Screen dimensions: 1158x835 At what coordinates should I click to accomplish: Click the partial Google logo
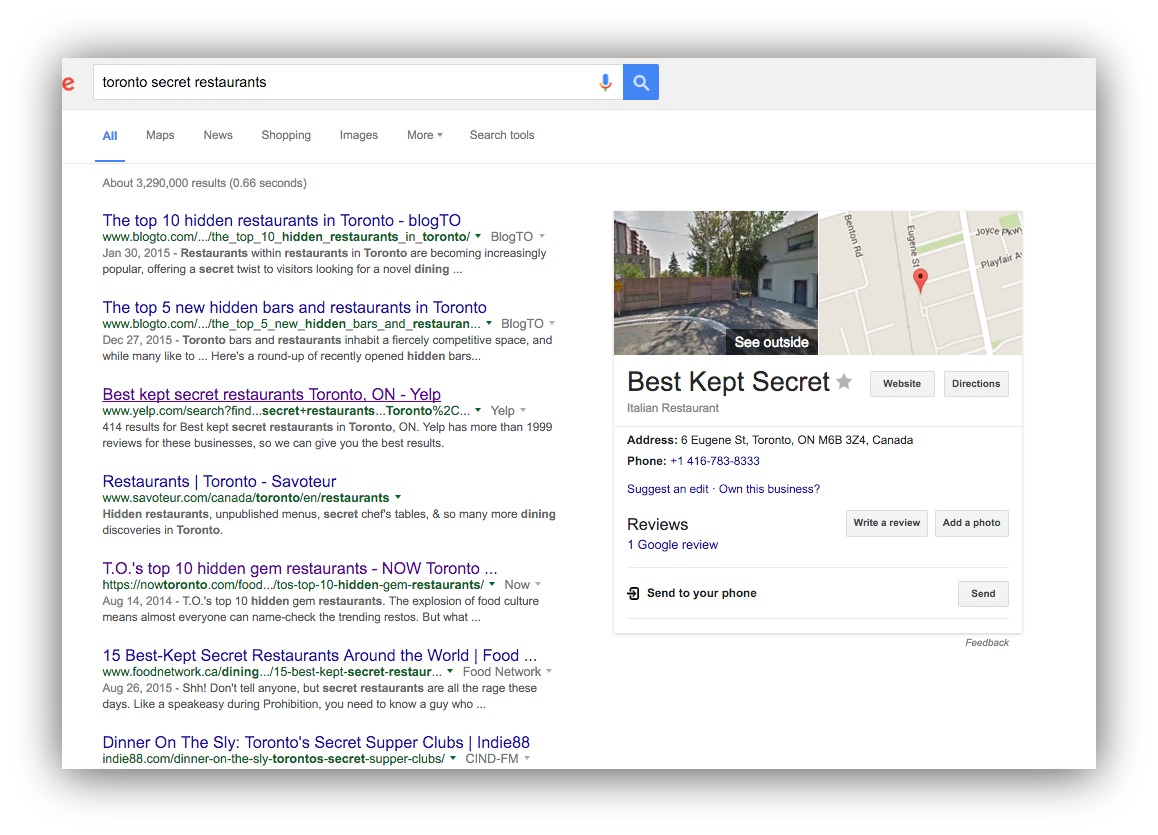pyautogui.click(x=68, y=83)
